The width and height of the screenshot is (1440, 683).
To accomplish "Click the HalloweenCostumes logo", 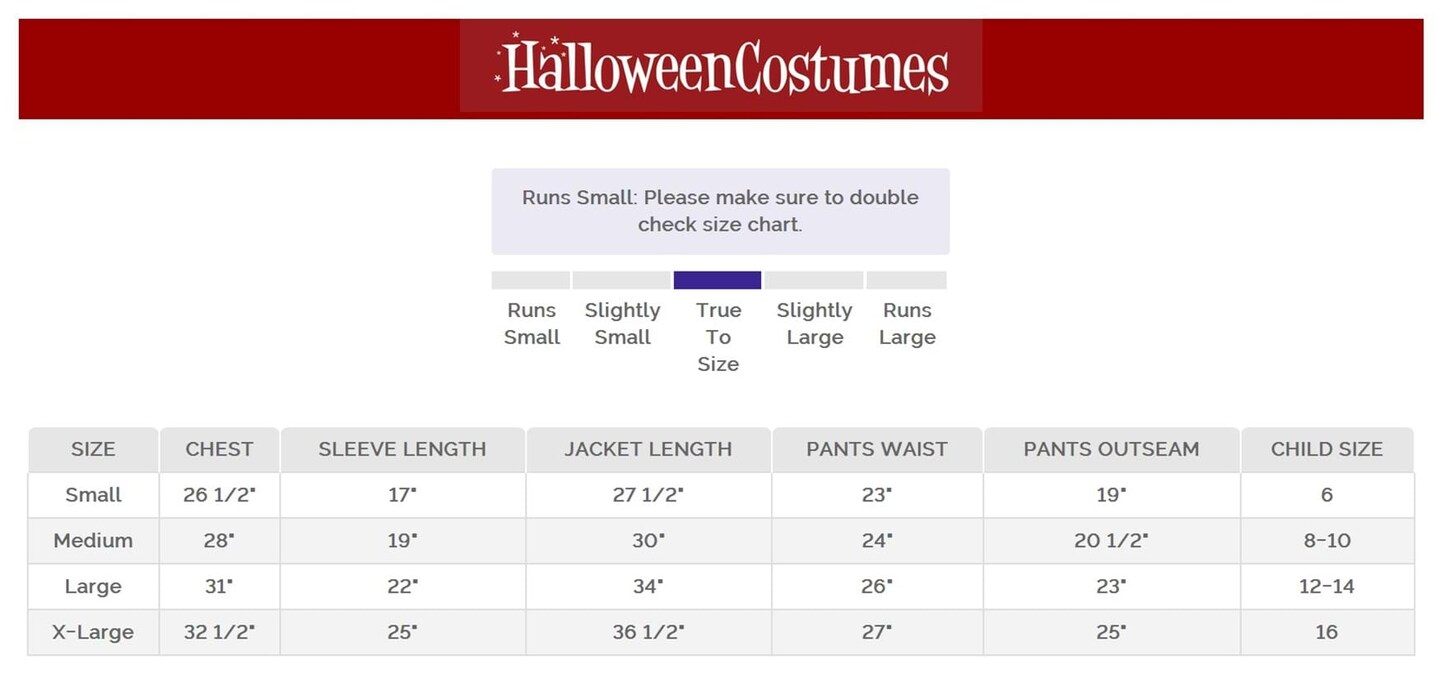I will tap(721, 66).
